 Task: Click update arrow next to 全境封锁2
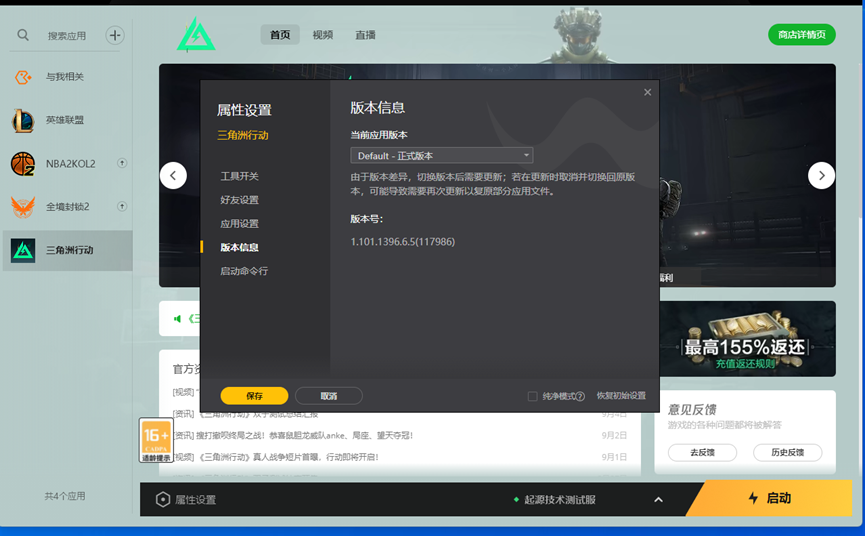(x=122, y=206)
